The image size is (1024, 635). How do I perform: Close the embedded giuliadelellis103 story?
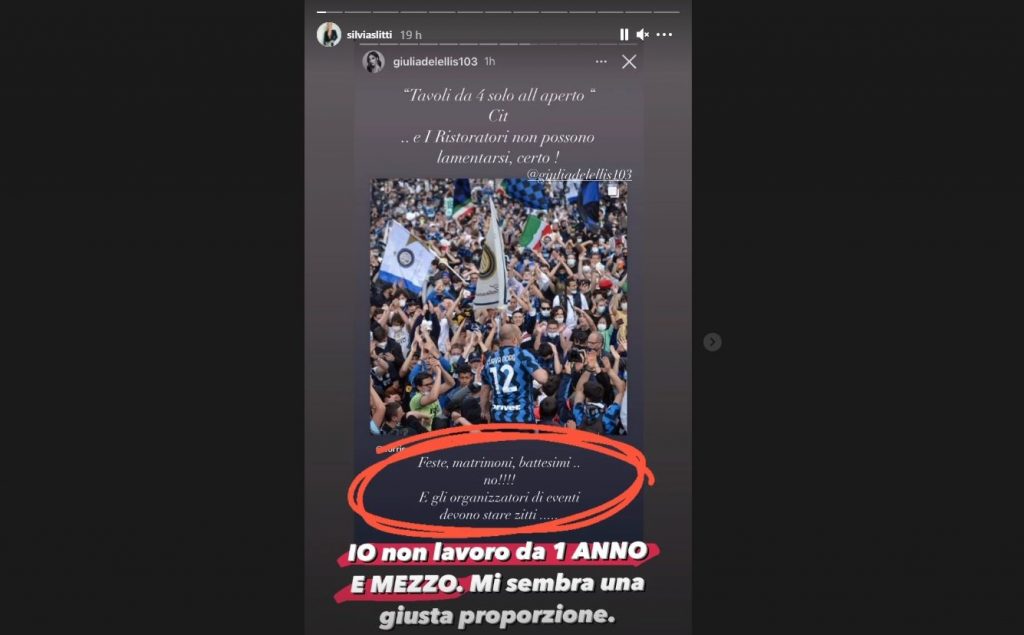pyautogui.click(x=629, y=61)
